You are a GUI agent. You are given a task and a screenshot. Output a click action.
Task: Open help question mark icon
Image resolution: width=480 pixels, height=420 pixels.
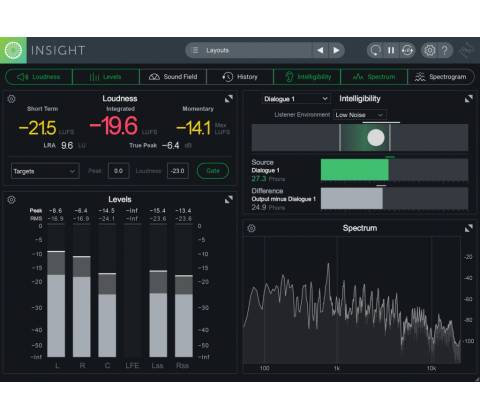click(445, 50)
